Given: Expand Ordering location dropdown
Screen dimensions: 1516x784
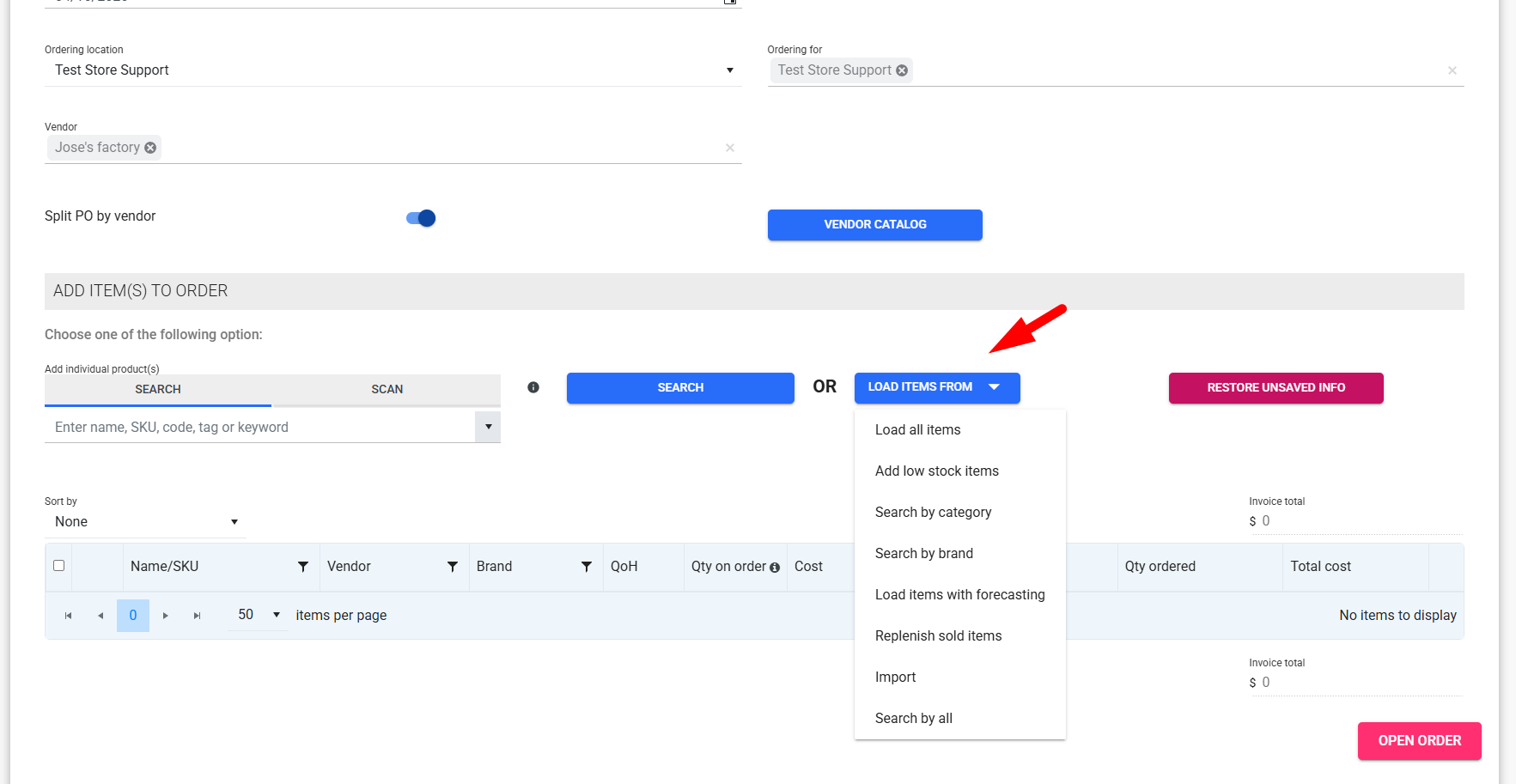Looking at the screenshot, I should [x=729, y=70].
